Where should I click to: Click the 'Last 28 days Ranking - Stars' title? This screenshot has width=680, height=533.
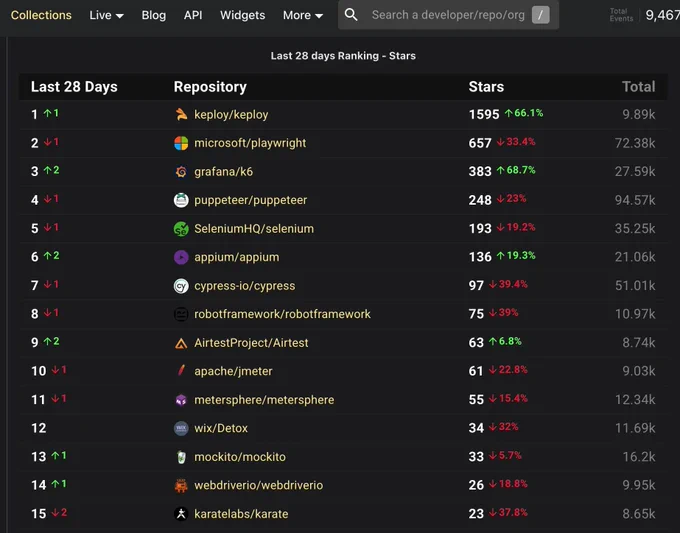343,56
